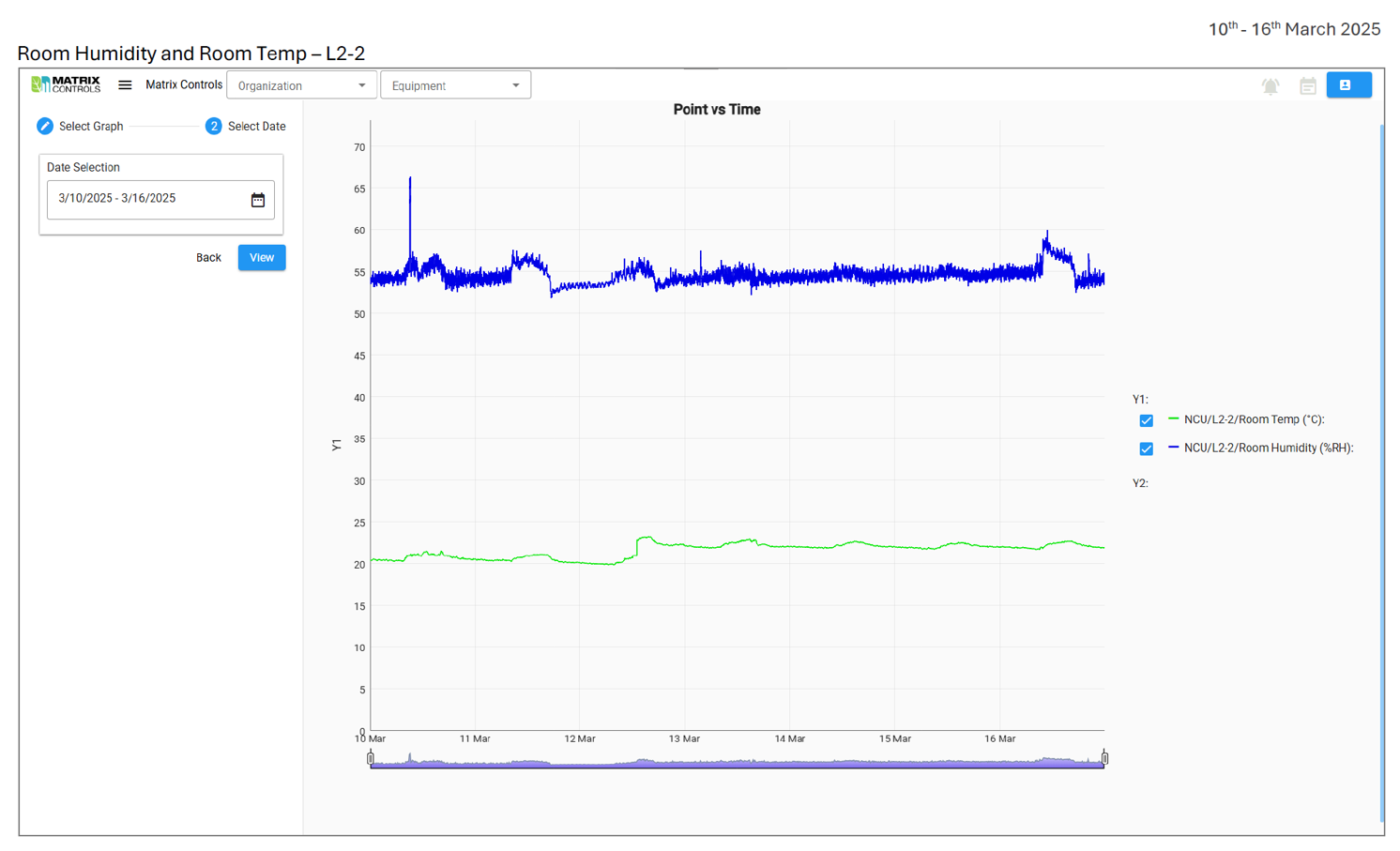
Task: Go to the Select Graph step
Action: coord(91,127)
